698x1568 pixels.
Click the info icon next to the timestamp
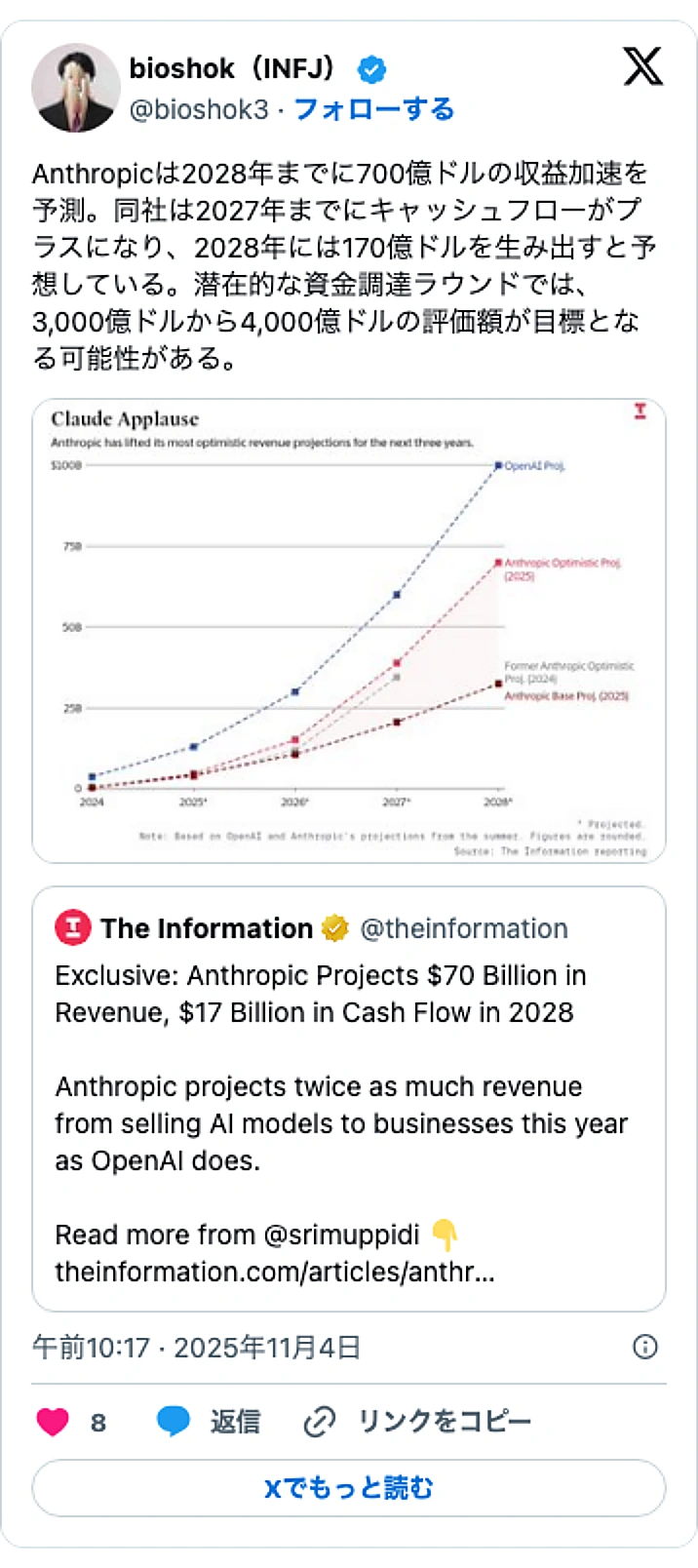[644, 1347]
